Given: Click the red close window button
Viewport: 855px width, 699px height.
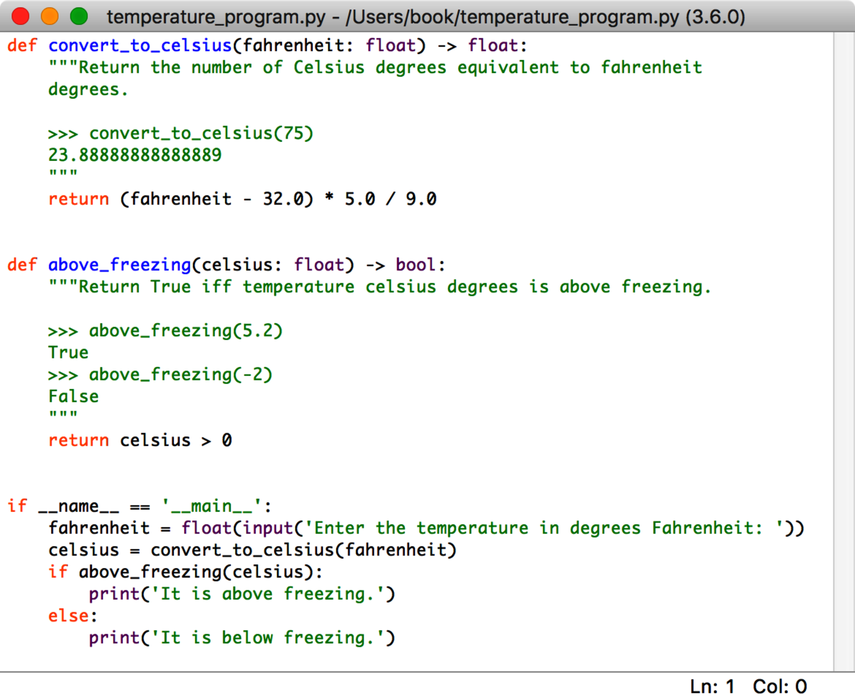Looking at the screenshot, I should click(22, 17).
